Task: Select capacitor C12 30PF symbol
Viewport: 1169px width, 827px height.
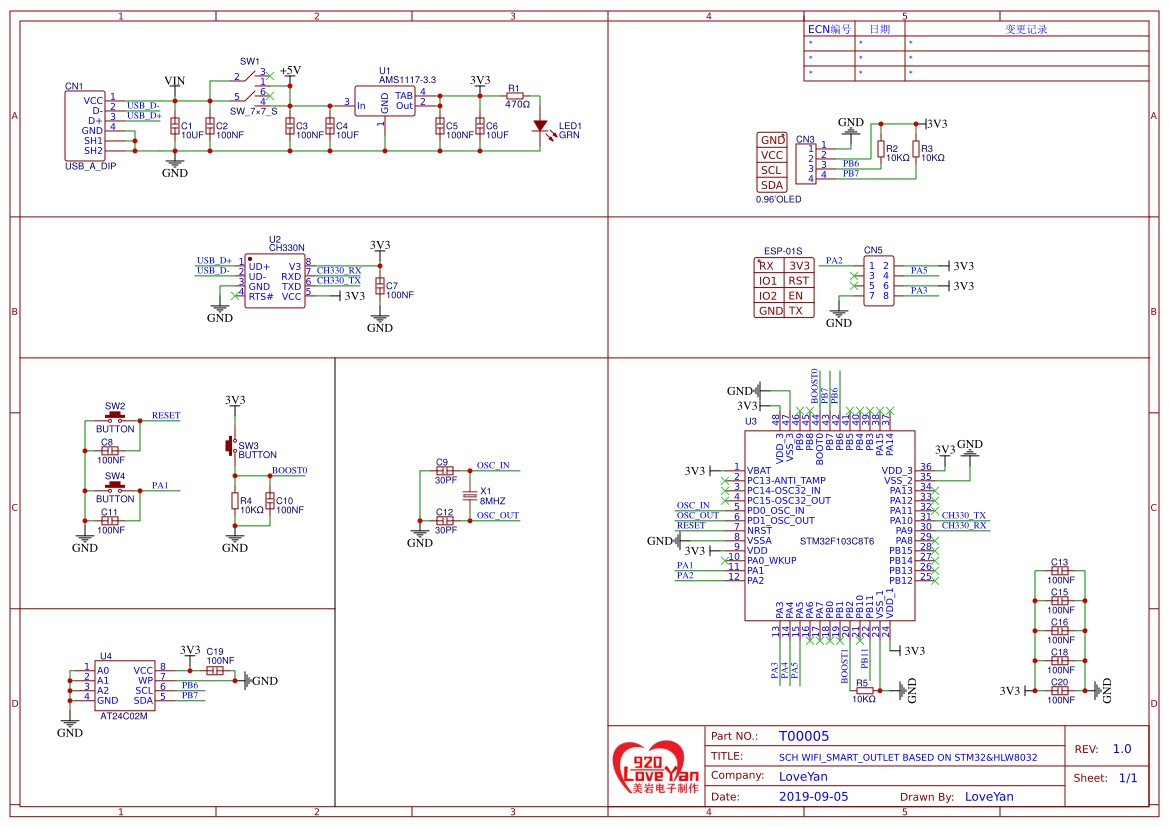Action: point(444,521)
